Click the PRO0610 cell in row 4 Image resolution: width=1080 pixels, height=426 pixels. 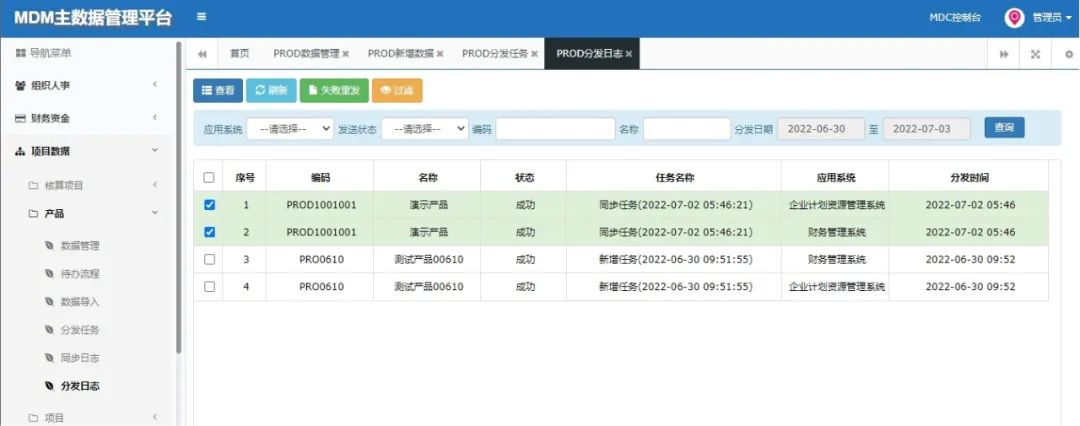click(320, 287)
